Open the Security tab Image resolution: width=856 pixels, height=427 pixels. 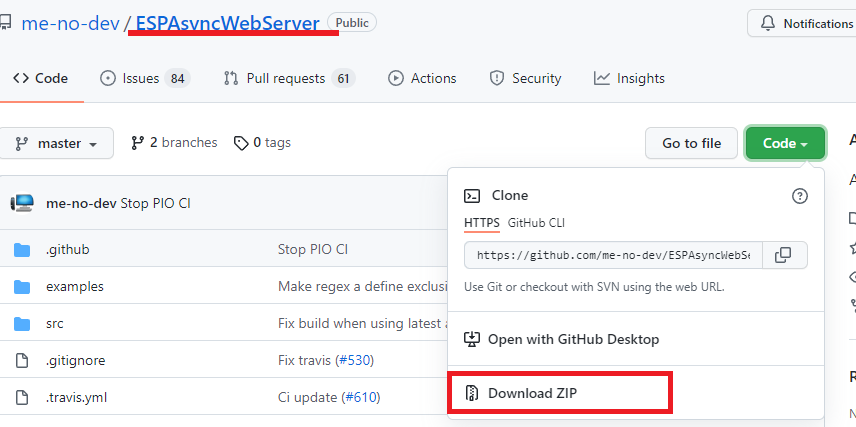525,79
